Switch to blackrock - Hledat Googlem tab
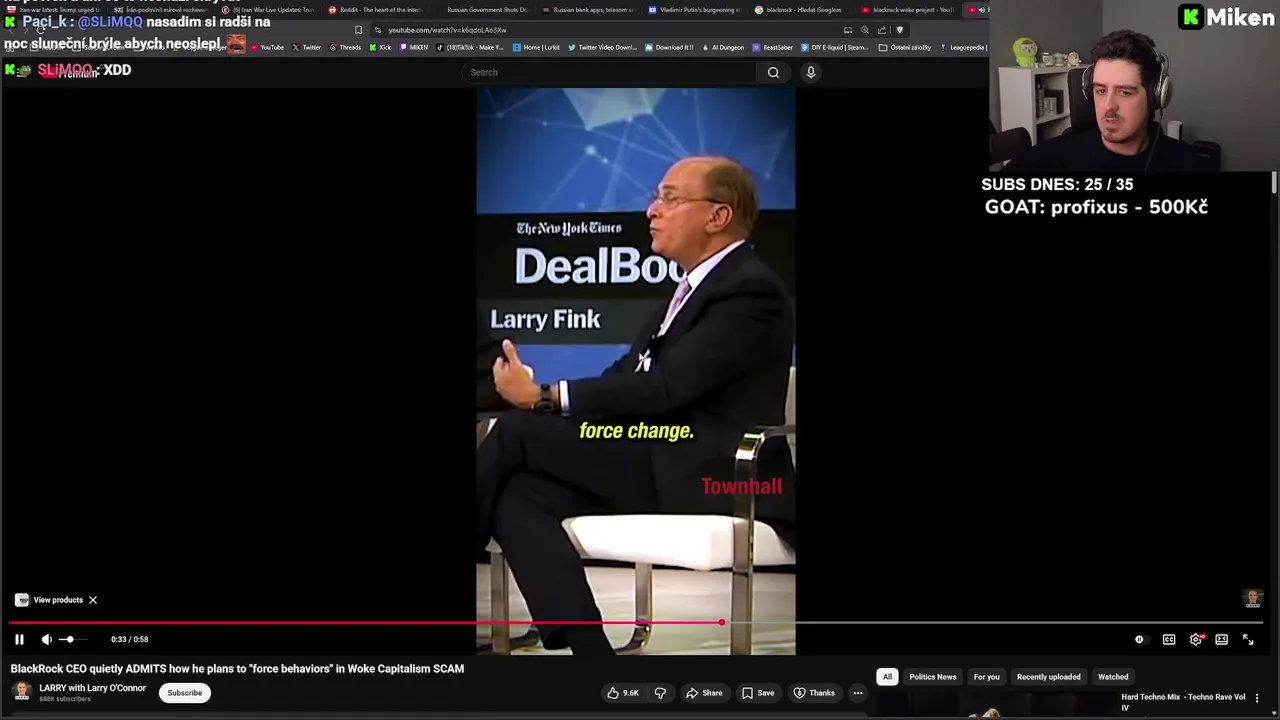1280x720 pixels. coord(803,10)
